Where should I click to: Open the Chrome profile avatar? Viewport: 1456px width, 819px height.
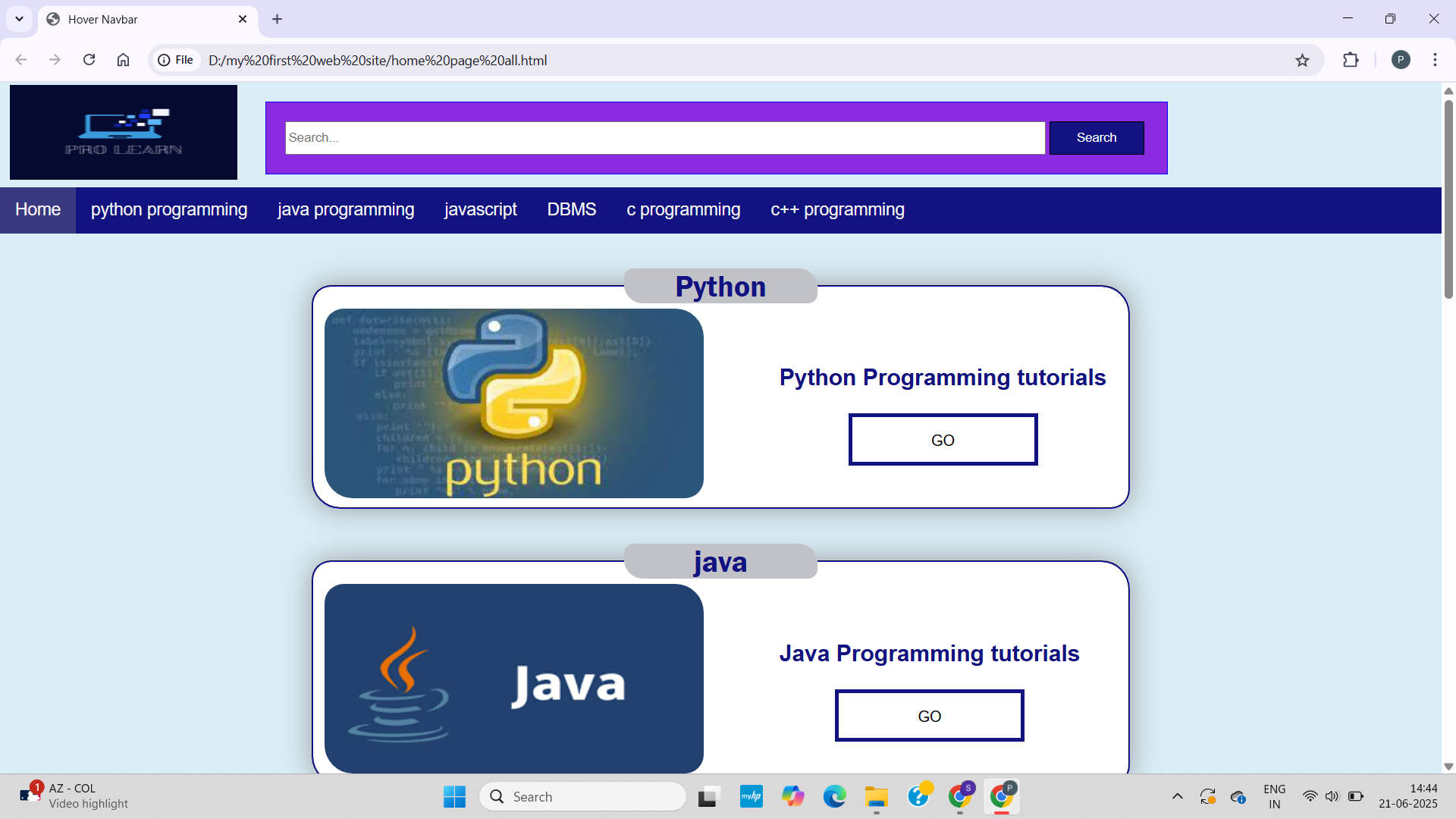1401,60
